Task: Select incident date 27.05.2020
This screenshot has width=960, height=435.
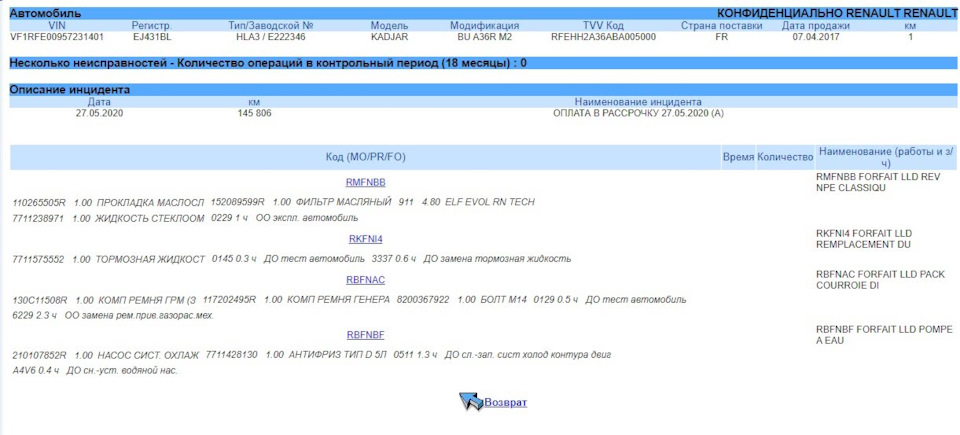Action: (x=99, y=113)
